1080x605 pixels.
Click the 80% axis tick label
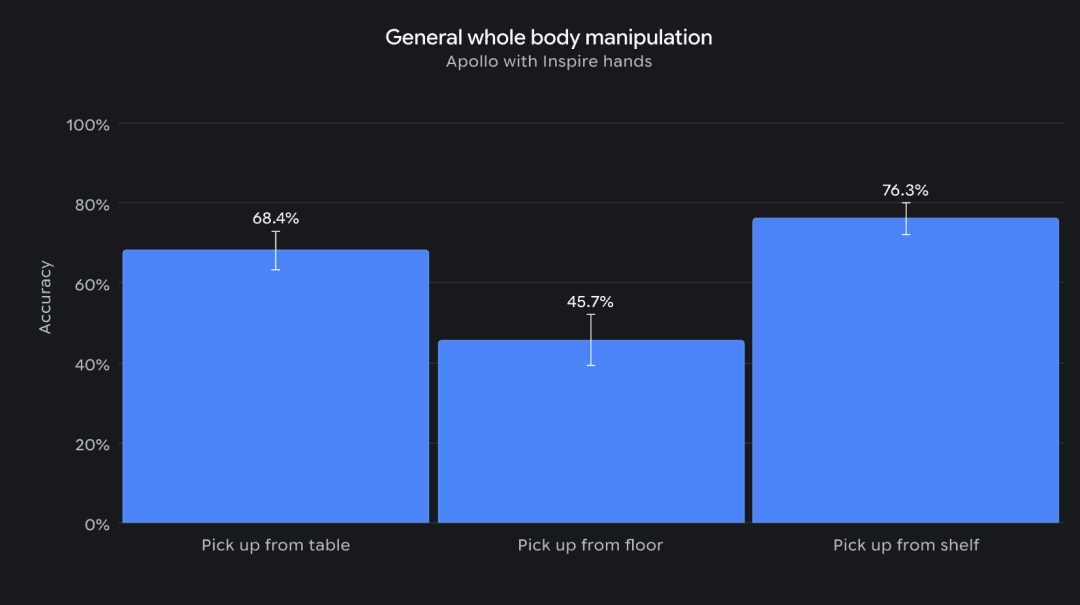click(92, 205)
